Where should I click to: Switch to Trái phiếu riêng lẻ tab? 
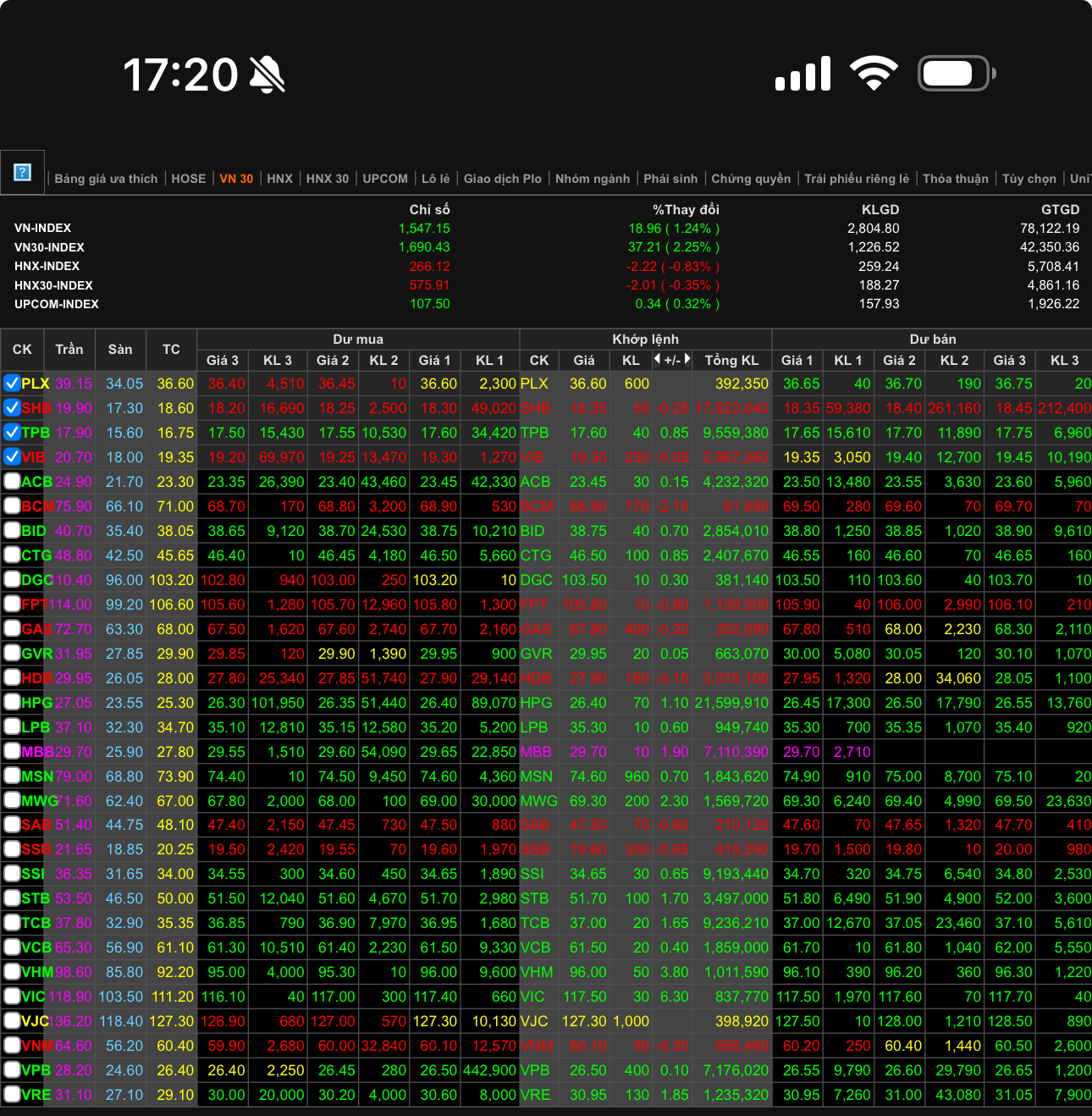[x=857, y=179]
